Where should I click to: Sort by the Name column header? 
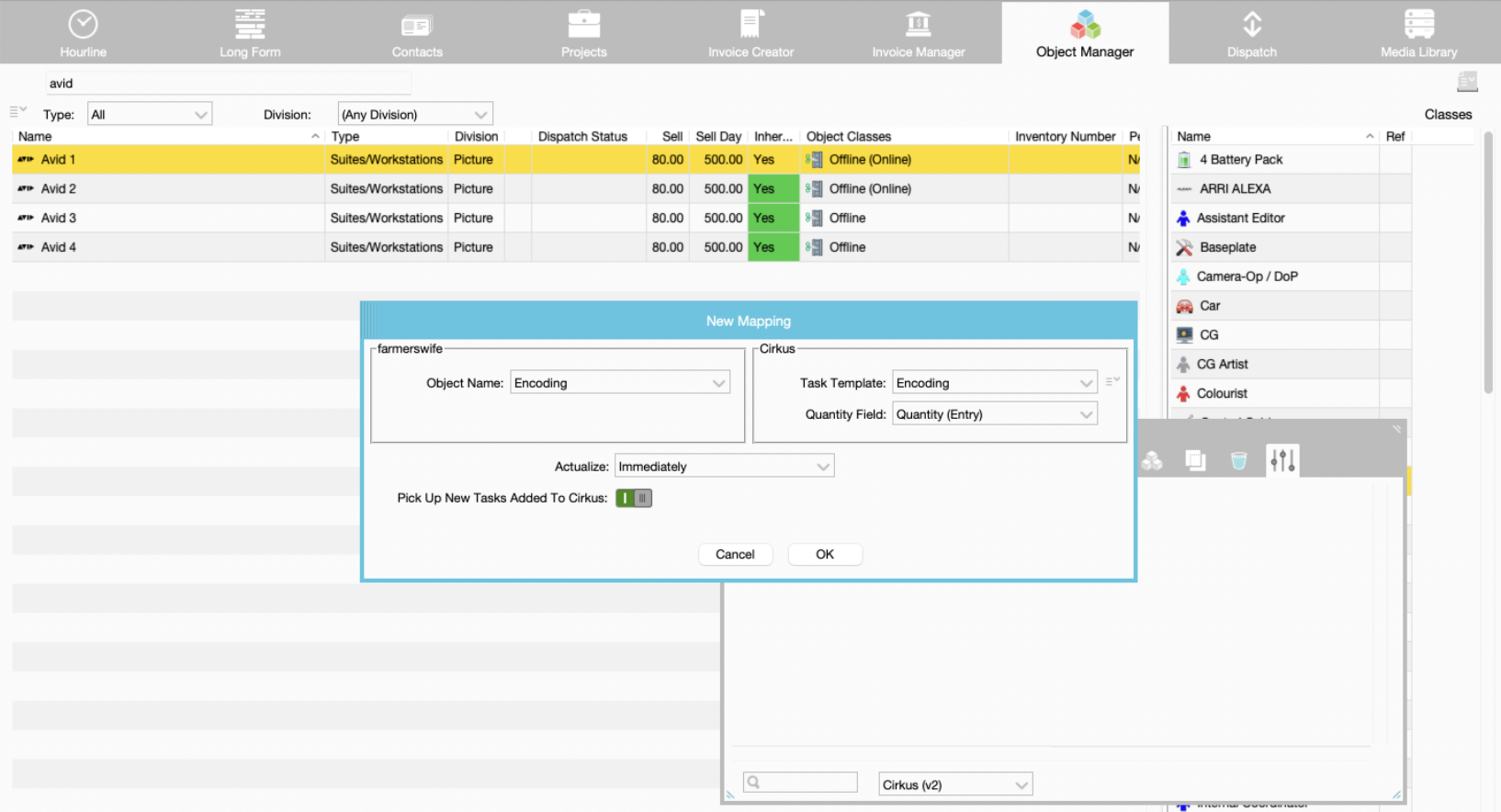tap(169, 136)
